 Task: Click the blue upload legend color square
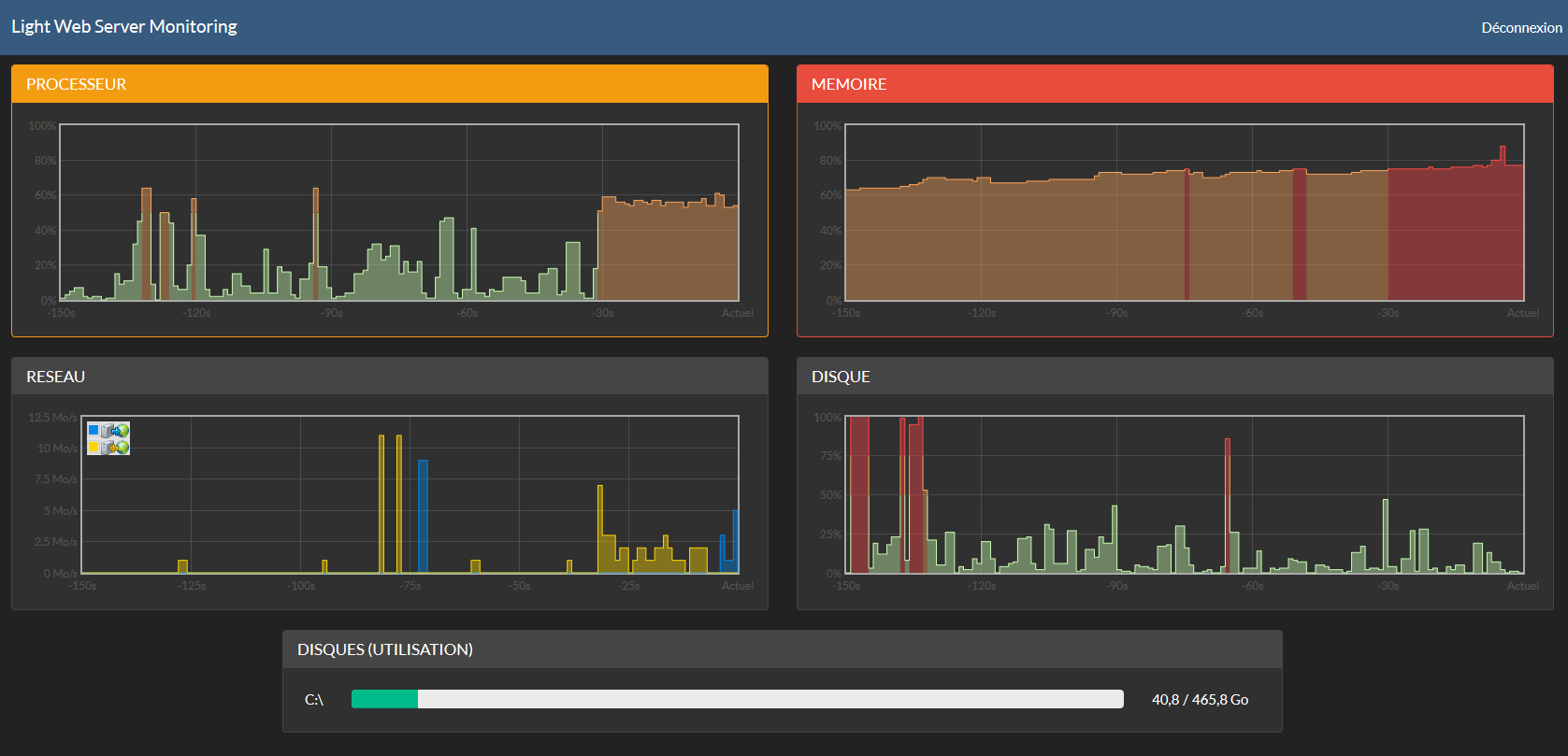[x=94, y=431]
